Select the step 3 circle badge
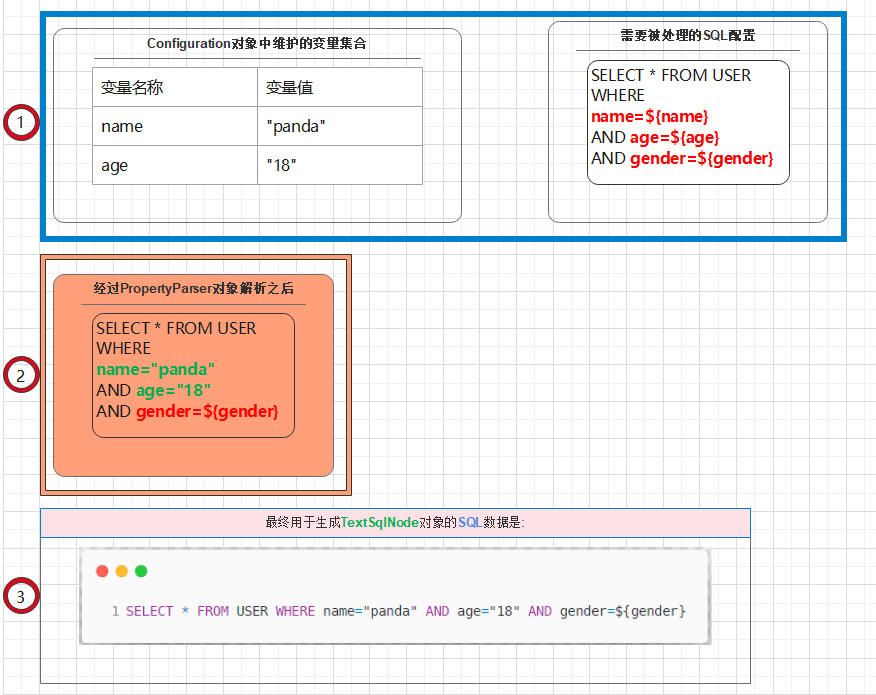This screenshot has height=695, width=876. click(21, 596)
